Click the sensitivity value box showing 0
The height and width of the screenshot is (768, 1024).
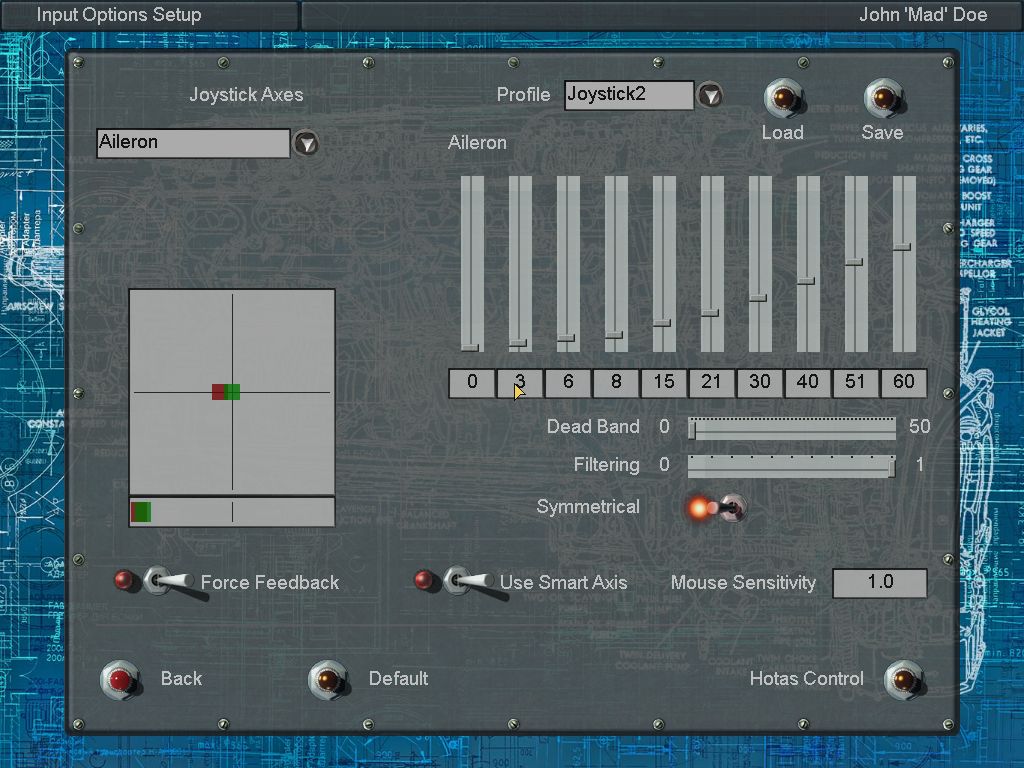(x=472, y=383)
